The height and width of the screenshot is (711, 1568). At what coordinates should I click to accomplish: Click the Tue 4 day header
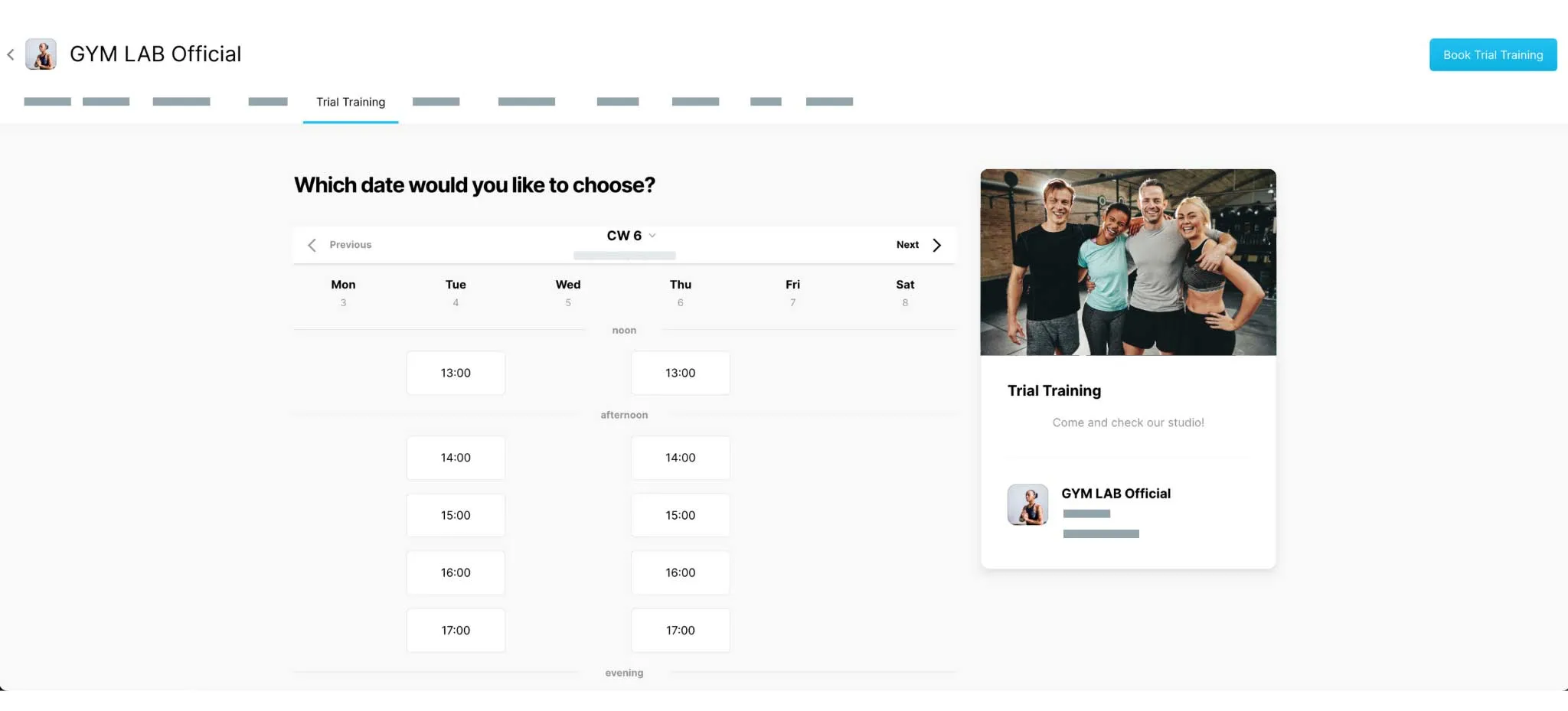click(456, 292)
